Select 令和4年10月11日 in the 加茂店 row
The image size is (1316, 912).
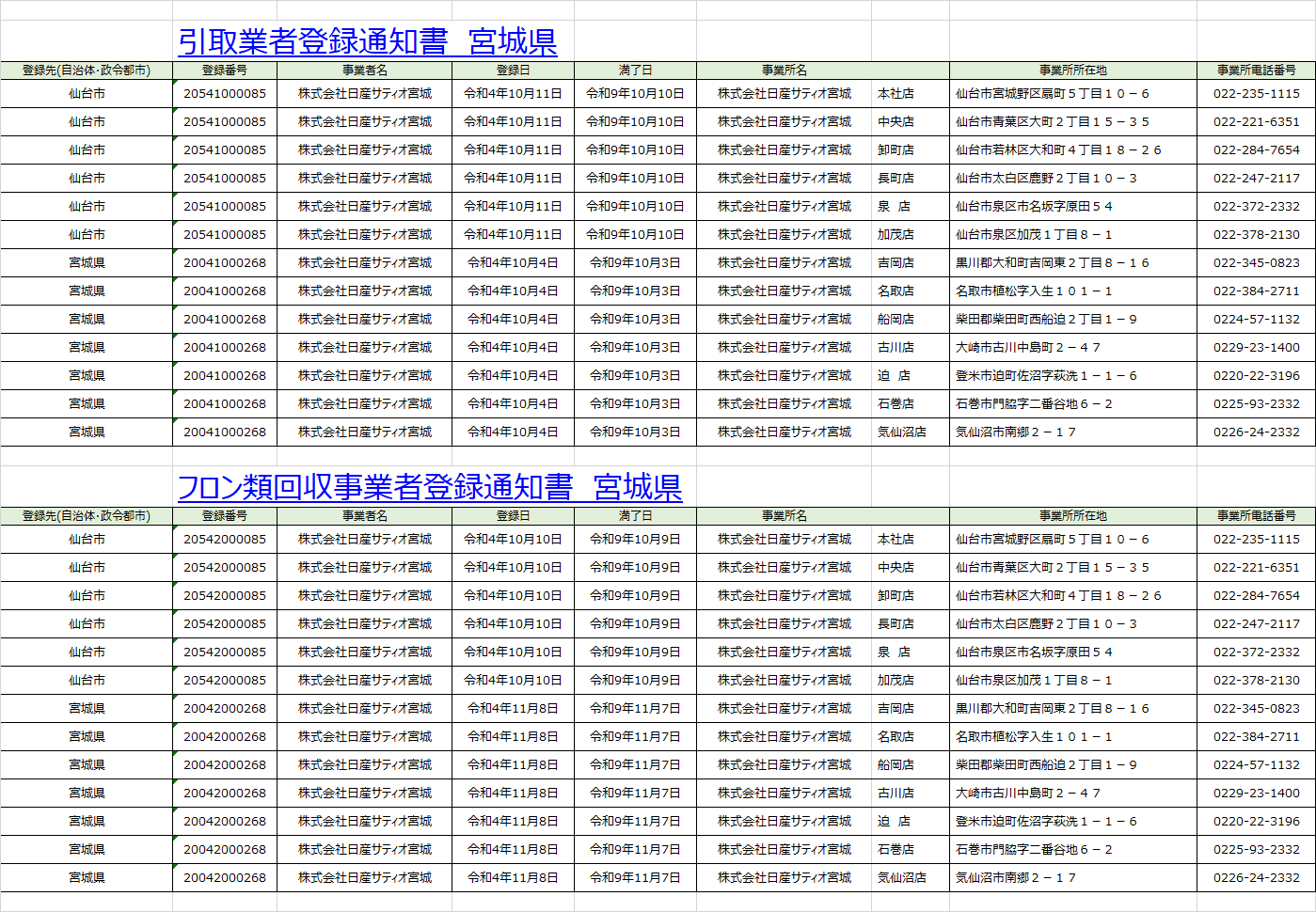coord(513,235)
